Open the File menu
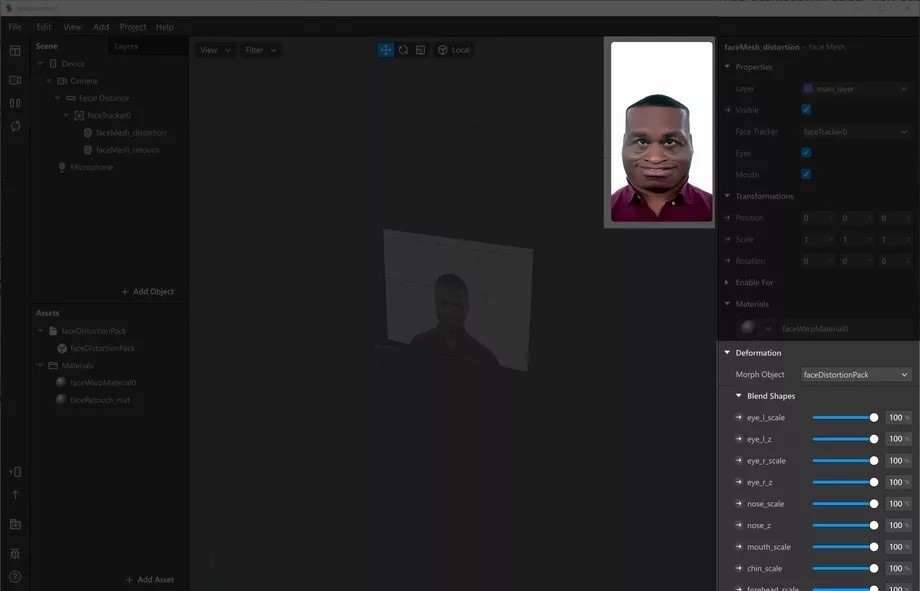The image size is (920, 591). point(15,27)
